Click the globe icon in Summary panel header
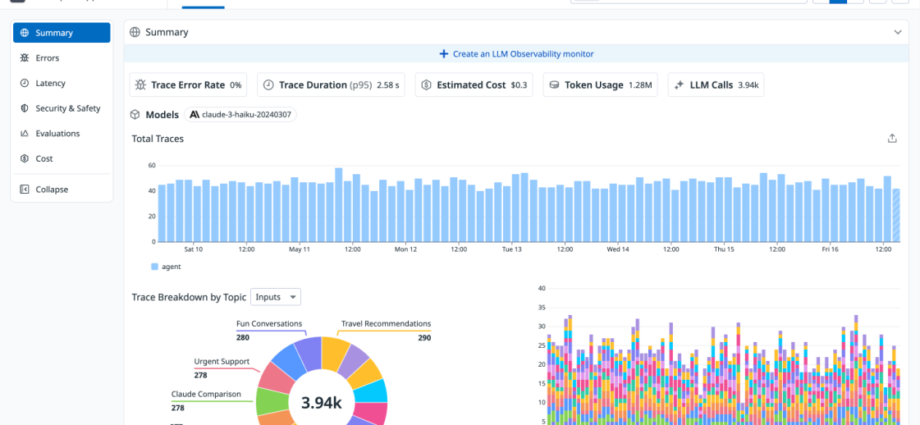Screen dimensions: 920x425 [x=135, y=32]
